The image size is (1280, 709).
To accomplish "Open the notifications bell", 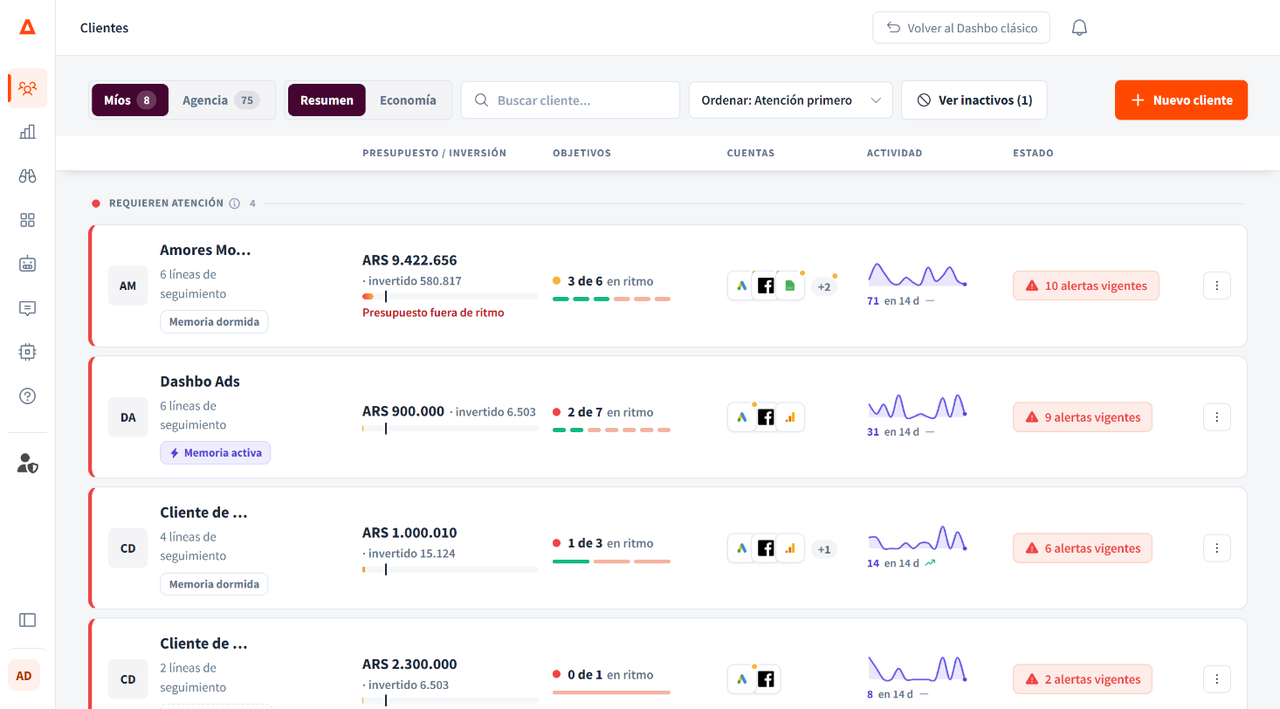I will click(x=1079, y=28).
